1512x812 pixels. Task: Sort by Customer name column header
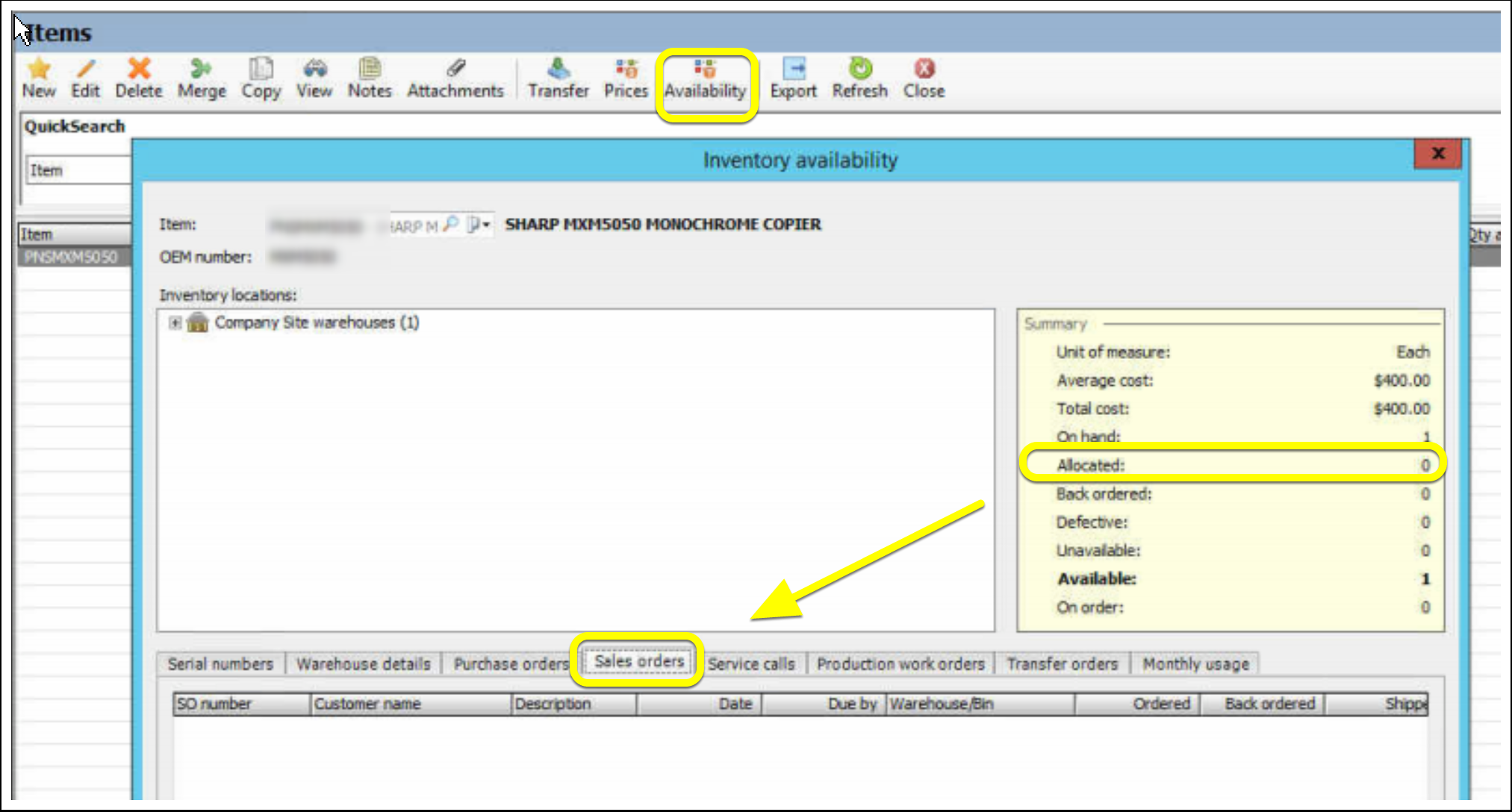411,704
